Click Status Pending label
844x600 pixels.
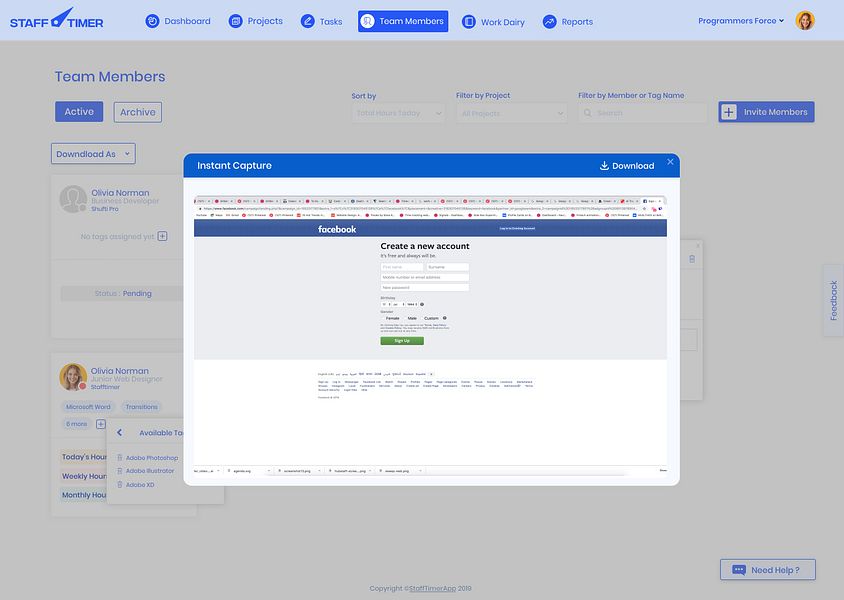click(123, 293)
